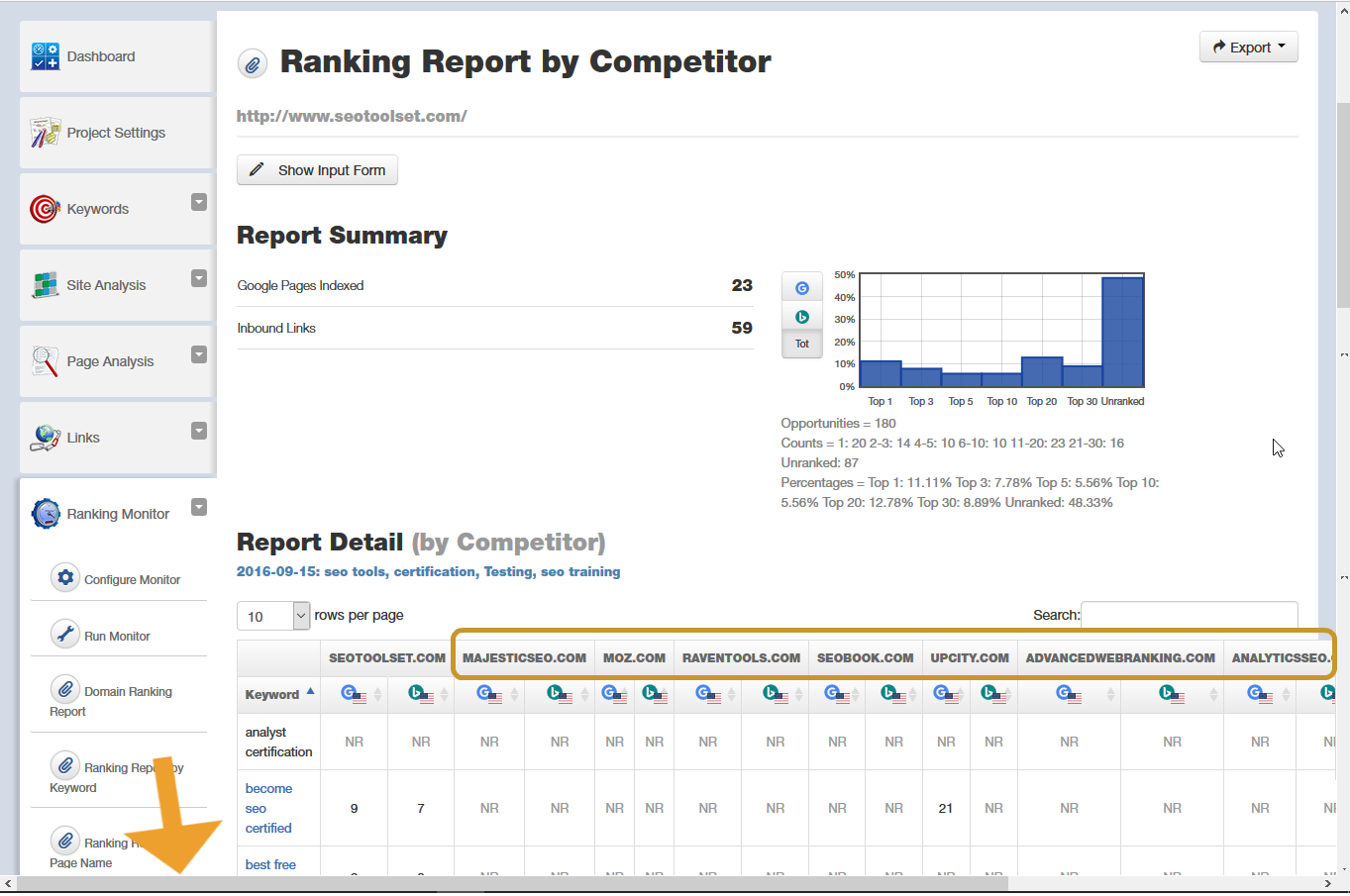Screen dimensions: 1350x896
Task: Click the MOZ.COM column header
Action: (x=634, y=657)
